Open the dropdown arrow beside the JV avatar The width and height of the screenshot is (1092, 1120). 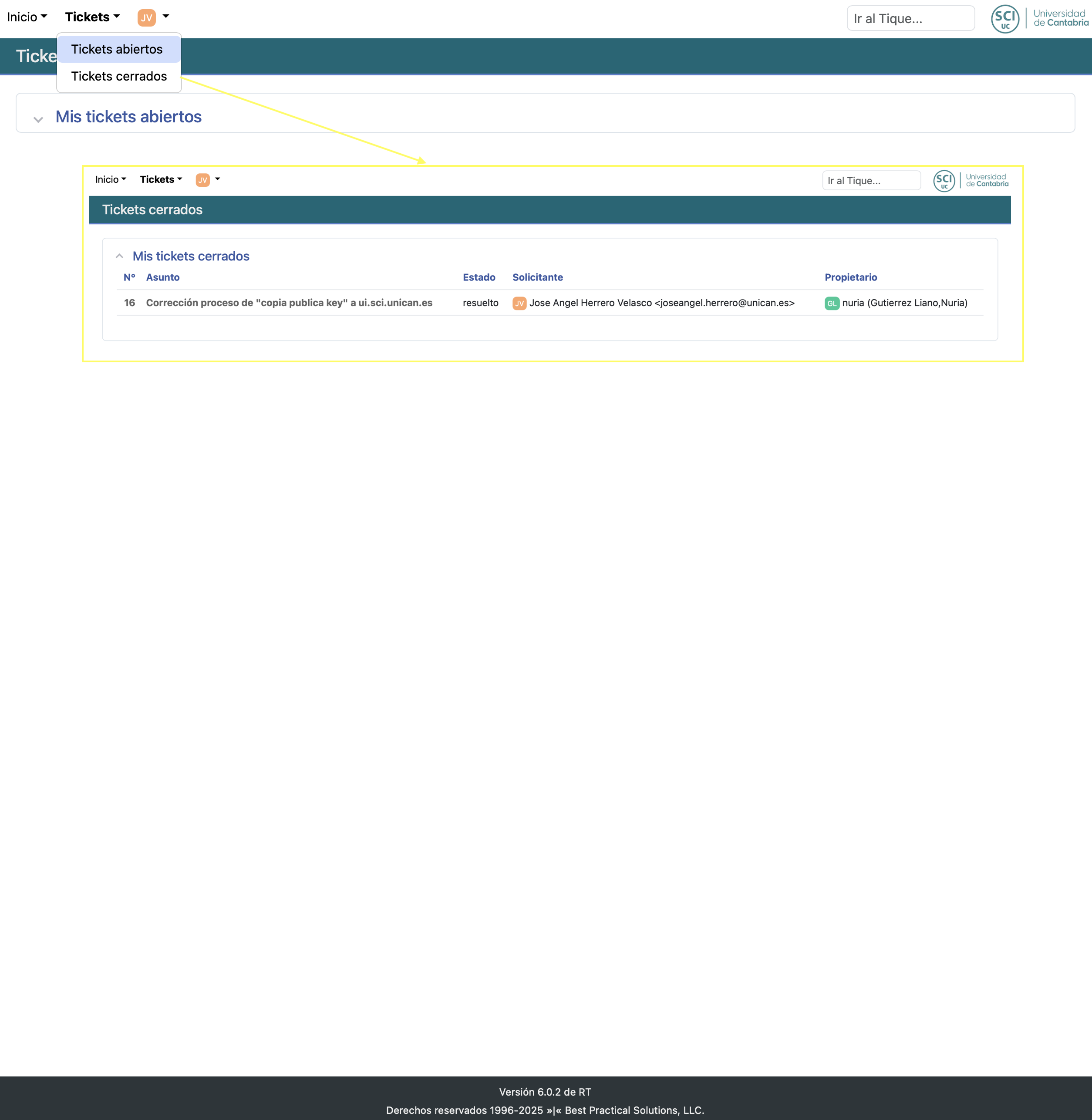(x=166, y=17)
